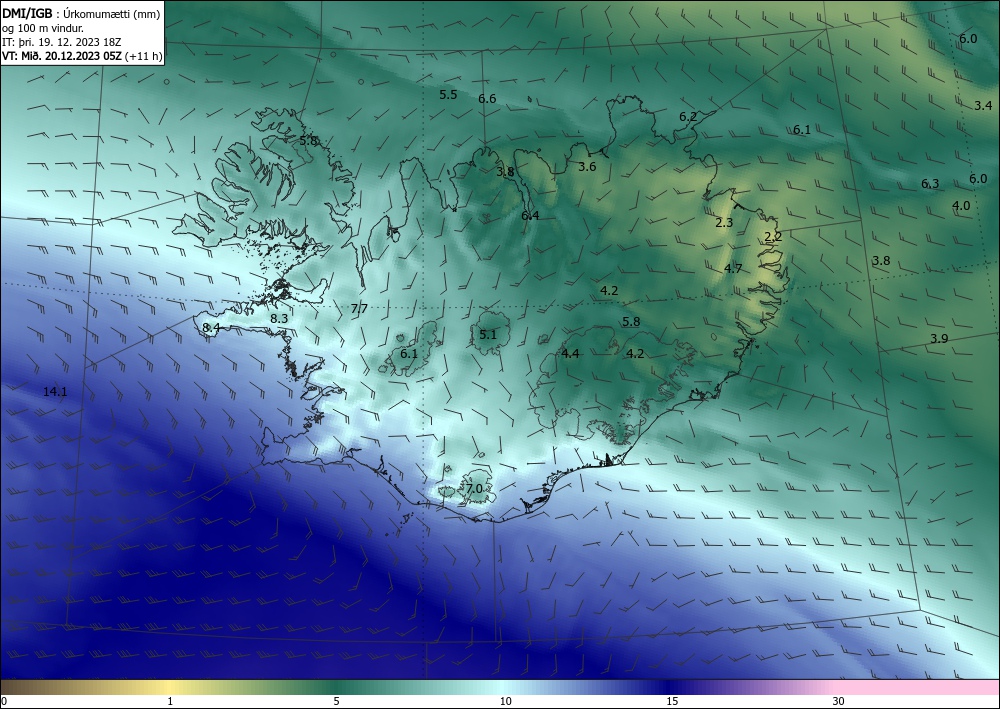Click the '5' label on the color scale
The height and width of the screenshot is (709, 1000).
point(336,701)
